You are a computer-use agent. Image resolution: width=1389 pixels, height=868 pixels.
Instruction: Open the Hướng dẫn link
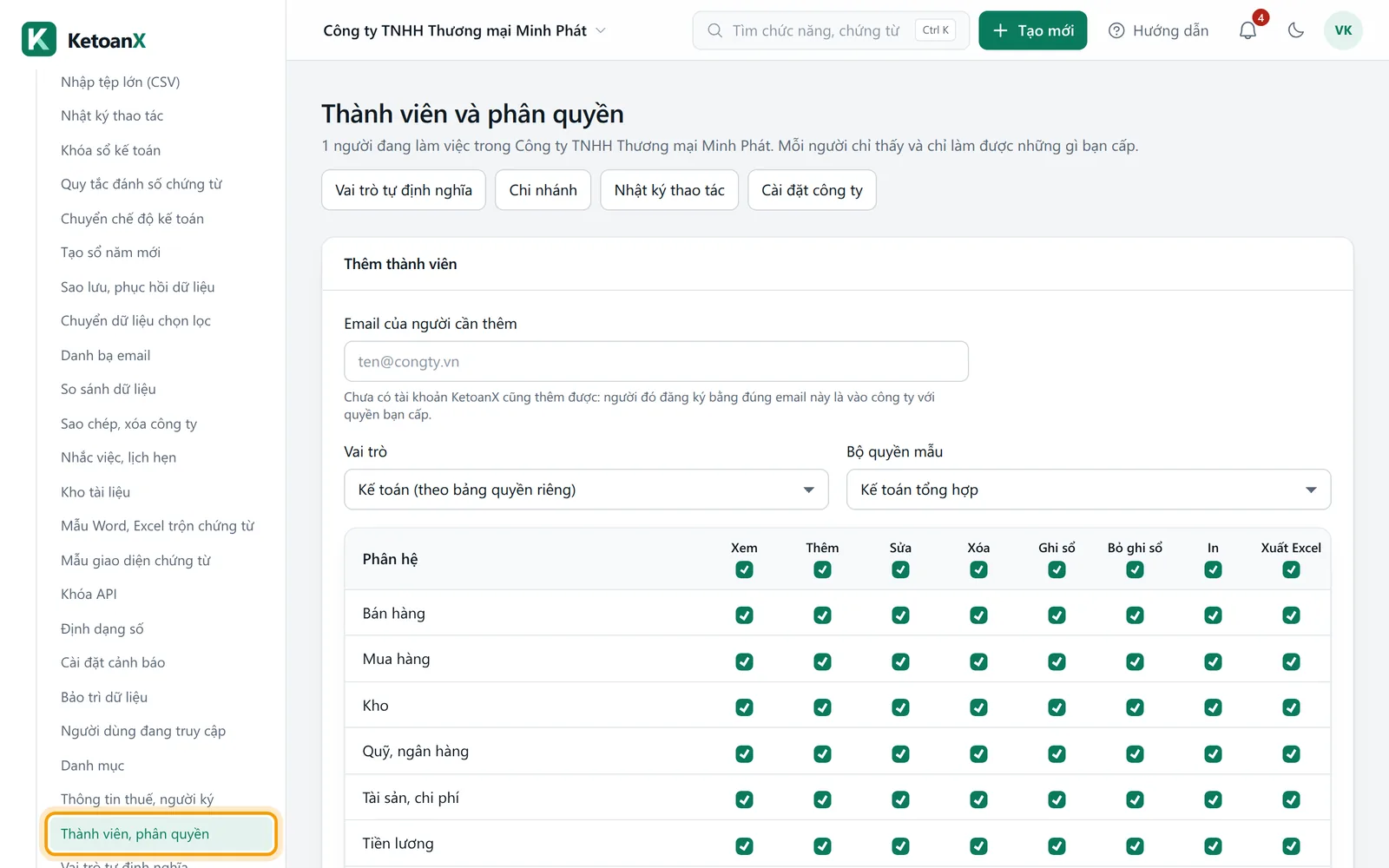[x=1158, y=30]
